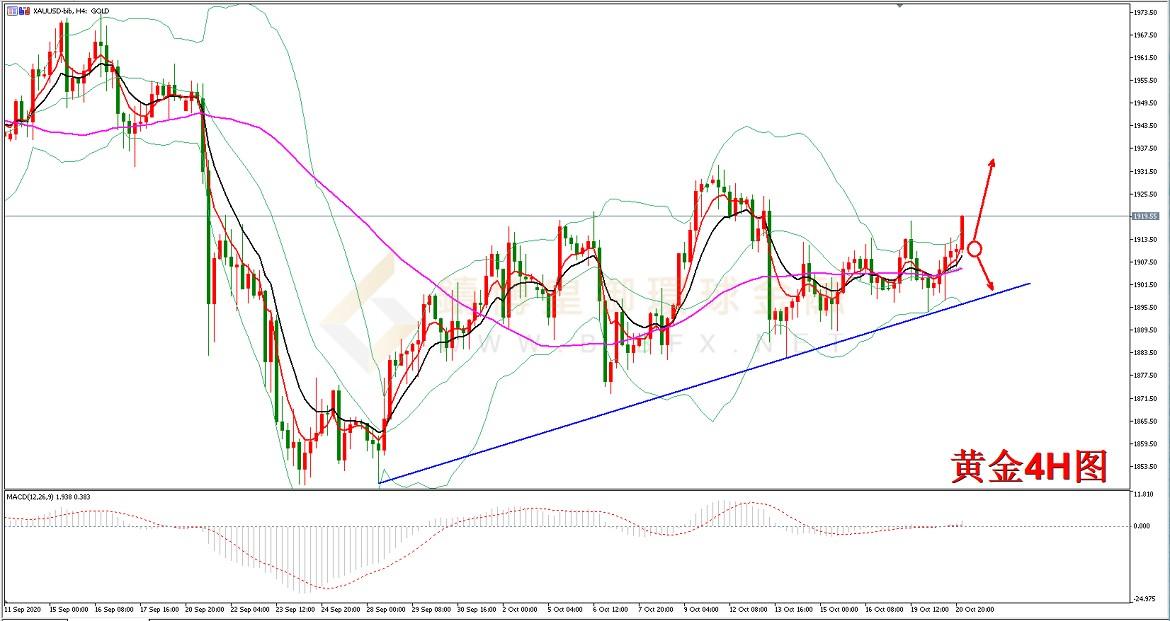Viewport: 1170px width, 621px height.
Task: Click the 1853.50 price scale label
Action: (1146, 467)
